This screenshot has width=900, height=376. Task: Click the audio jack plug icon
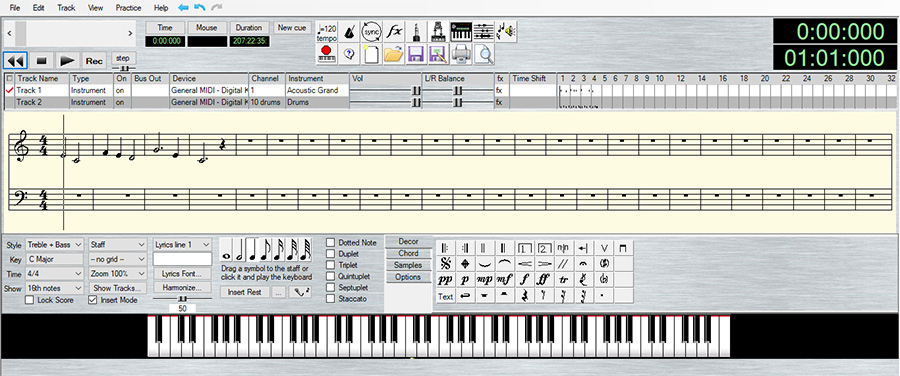coord(416,33)
